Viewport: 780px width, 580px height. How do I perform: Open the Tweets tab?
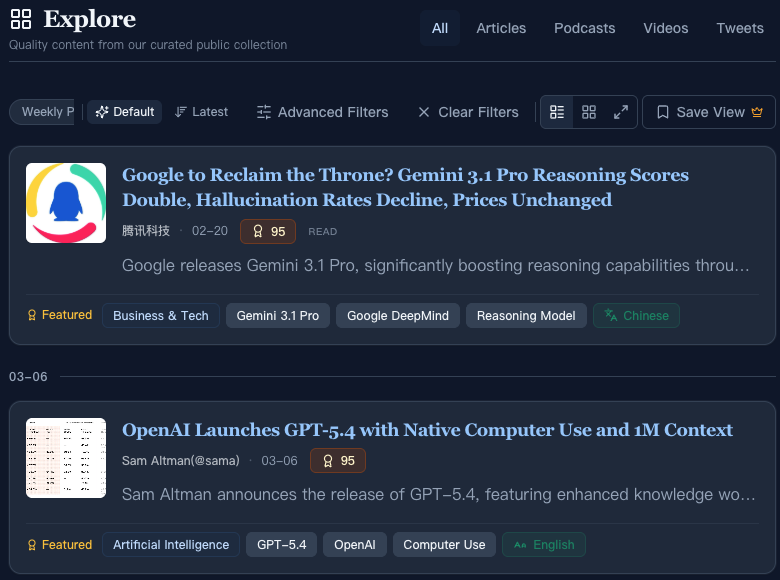(739, 28)
